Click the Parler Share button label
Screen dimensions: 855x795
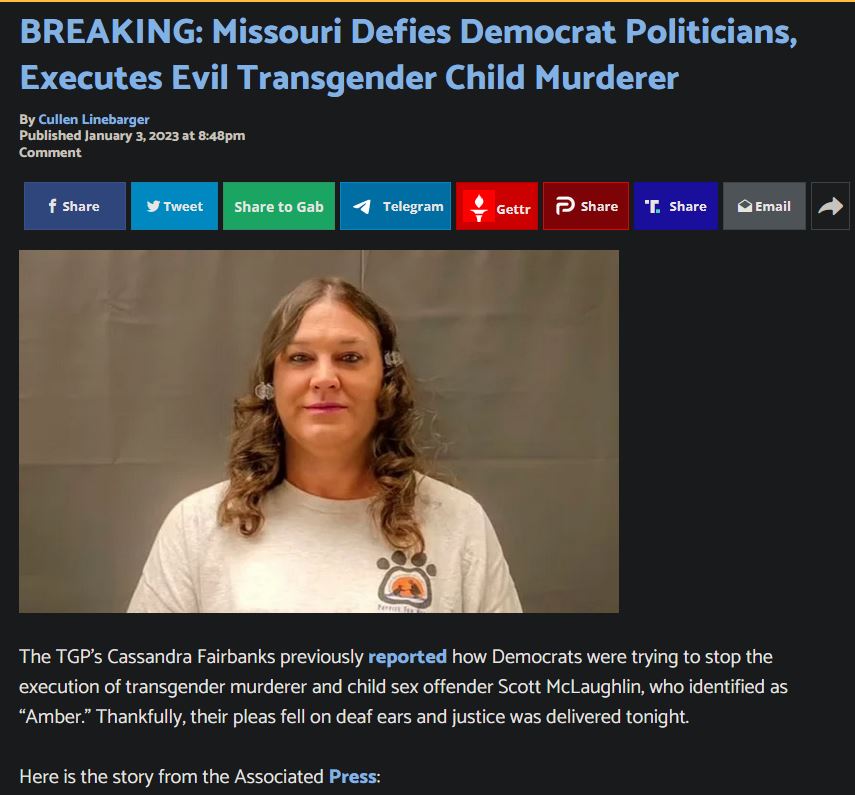[x=599, y=206]
